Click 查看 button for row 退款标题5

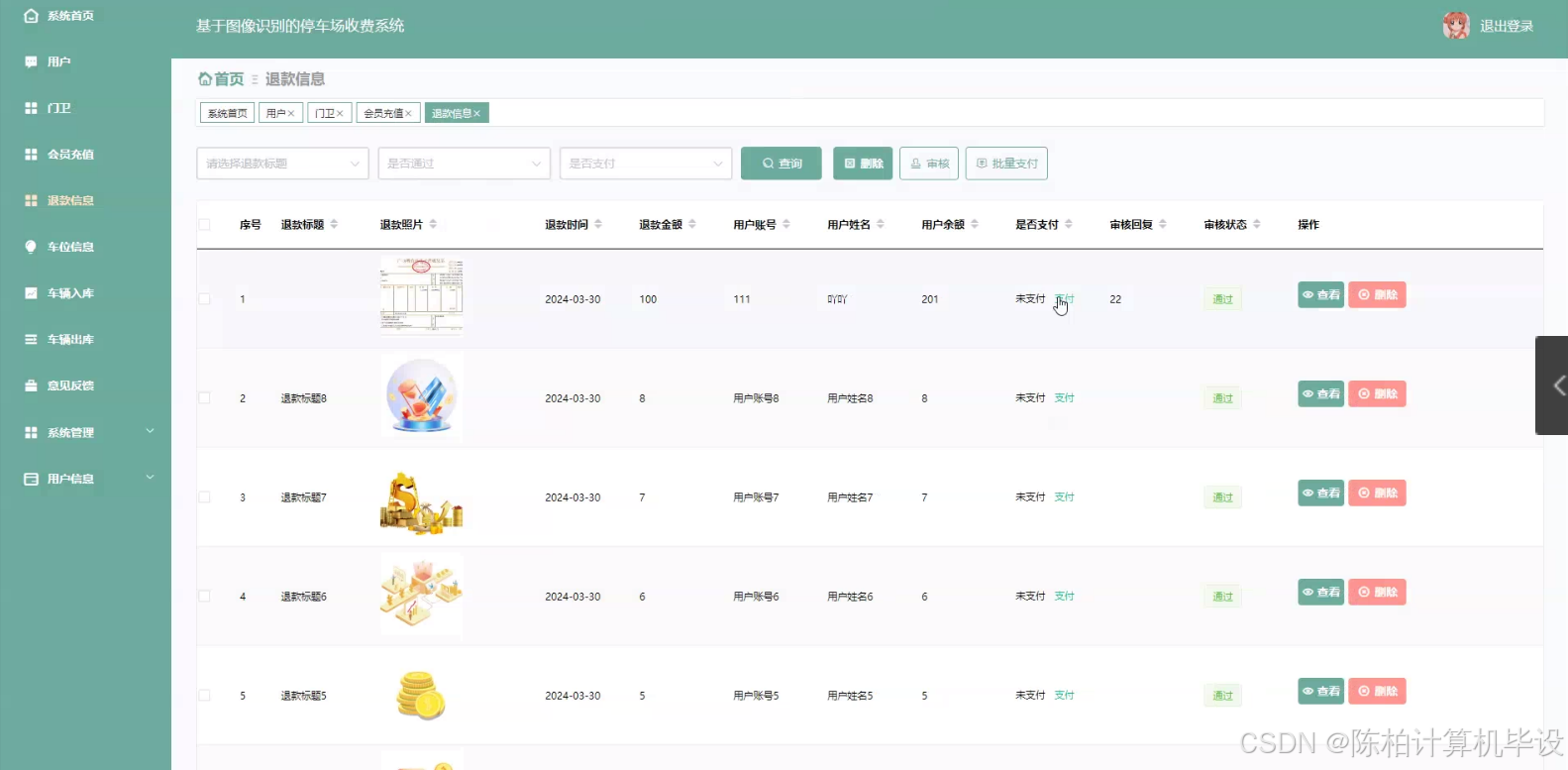(1321, 692)
